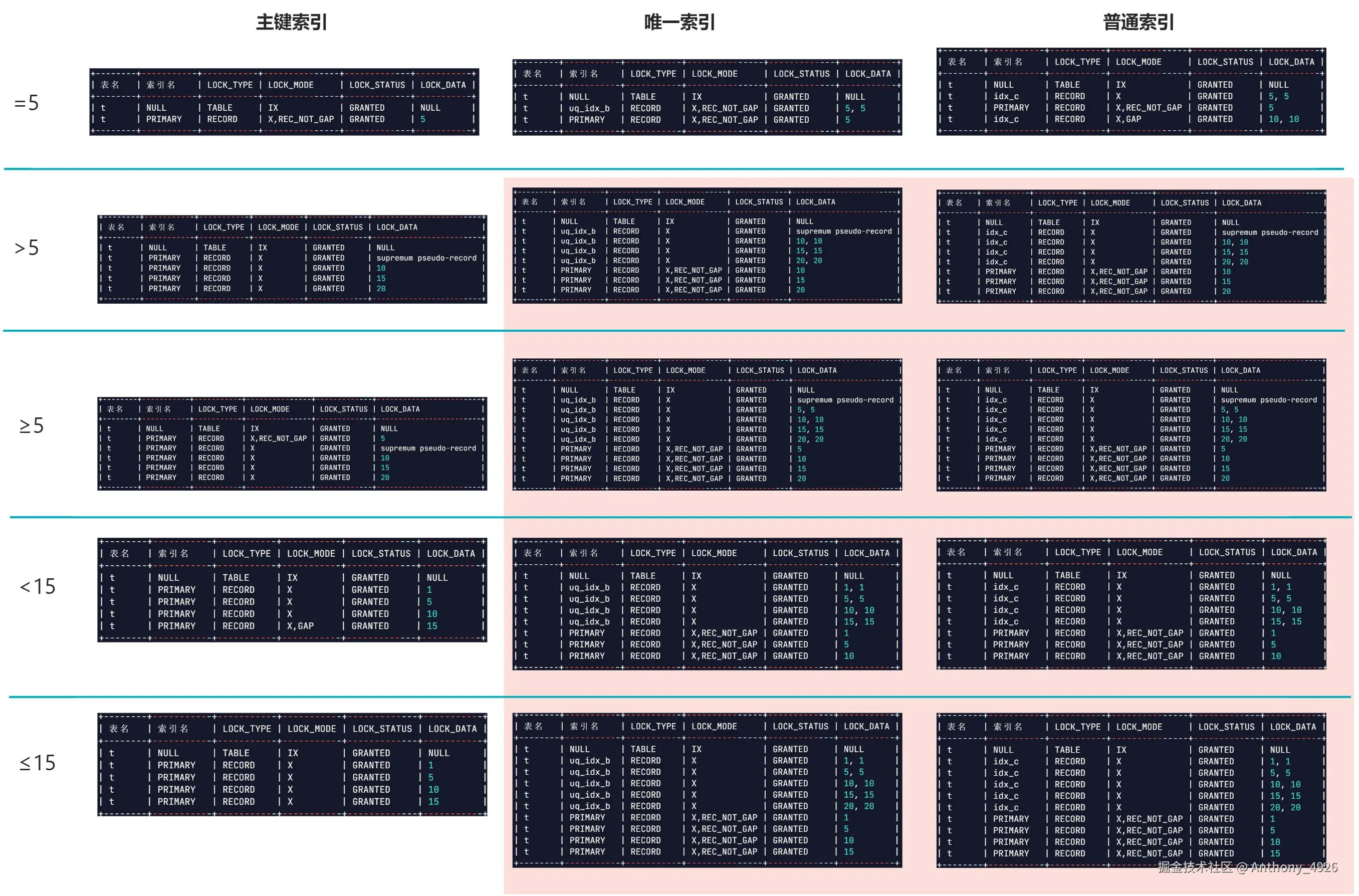Select the primary key lock table for <15
Viewport: 1359px width, 896px height.
tap(292, 590)
